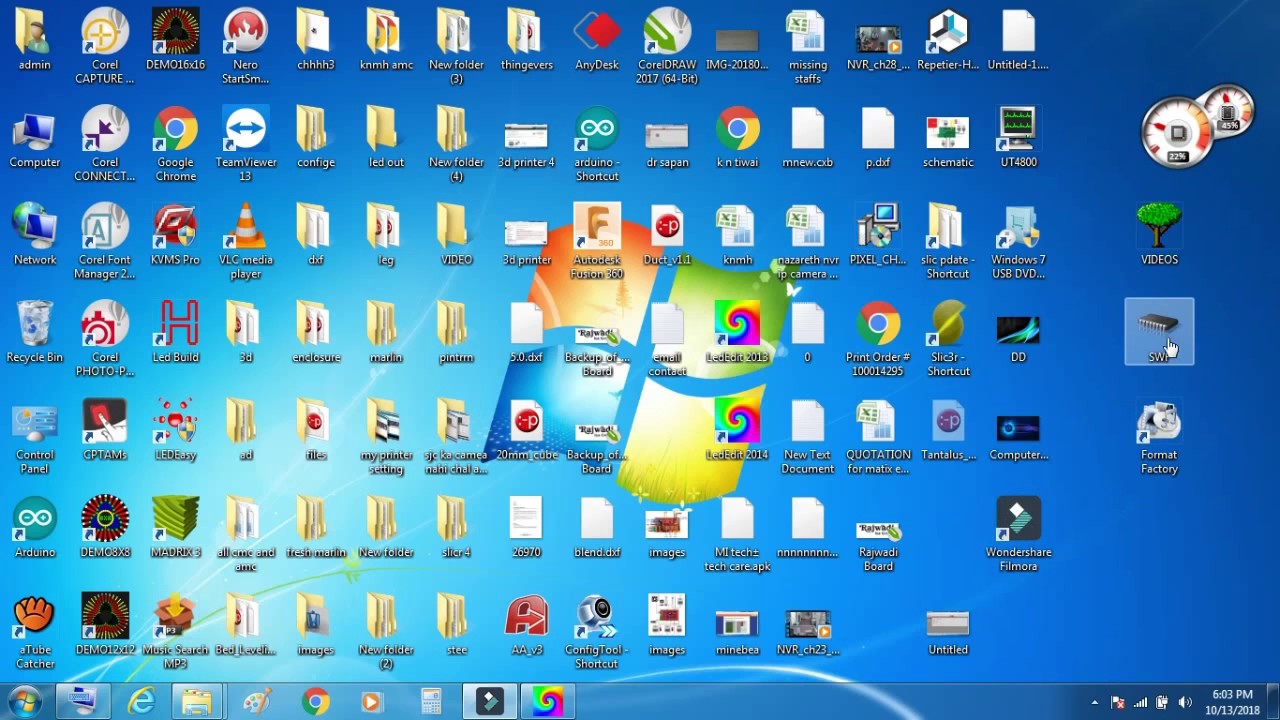Switch to Filmora in the taskbar
The height and width of the screenshot is (720, 1280).
(489, 702)
